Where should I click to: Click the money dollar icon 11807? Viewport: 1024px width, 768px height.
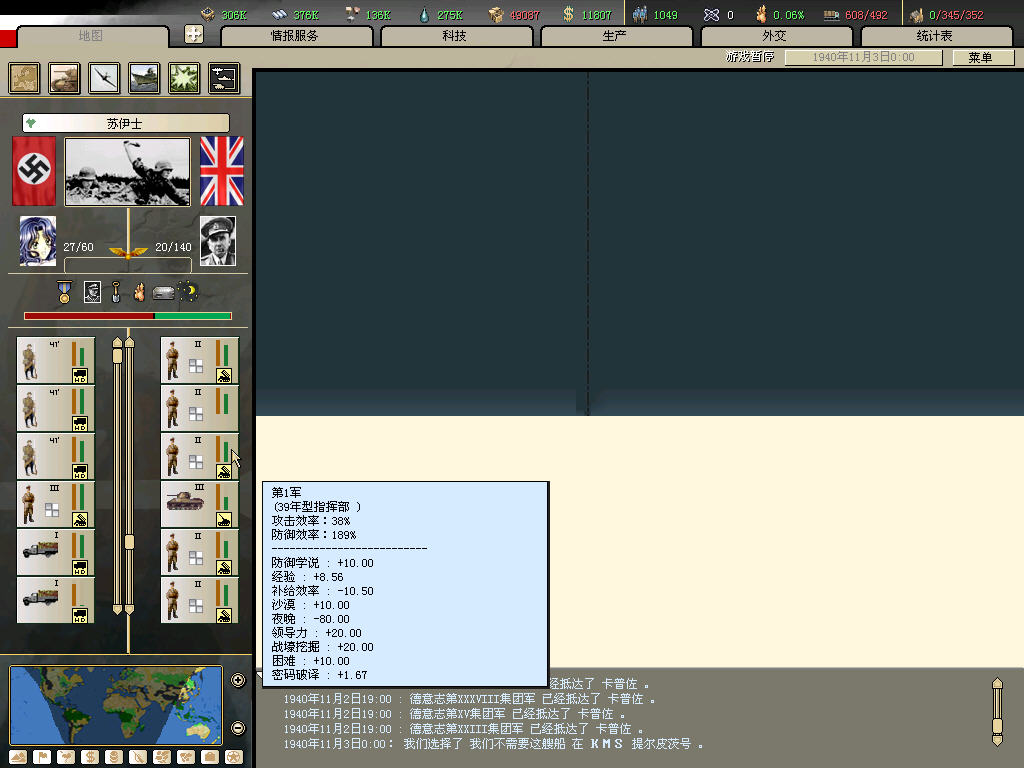[x=568, y=14]
